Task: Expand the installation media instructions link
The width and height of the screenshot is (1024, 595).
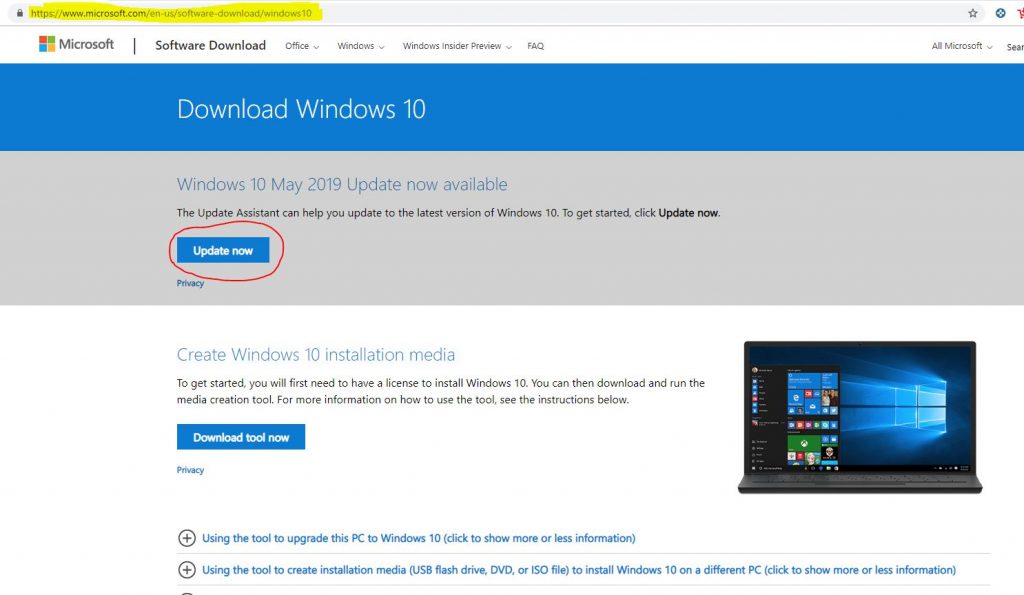Action: click(x=580, y=569)
